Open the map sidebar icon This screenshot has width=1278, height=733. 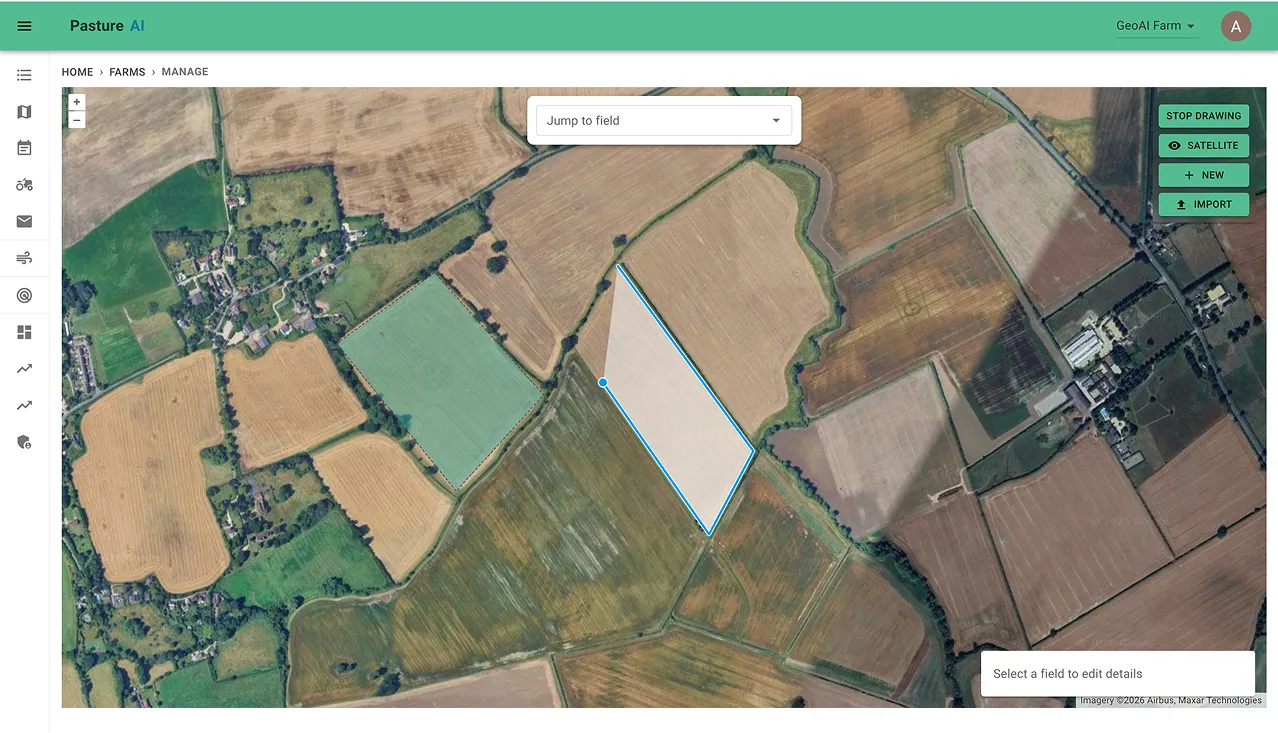pyautogui.click(x=24, y=112)
